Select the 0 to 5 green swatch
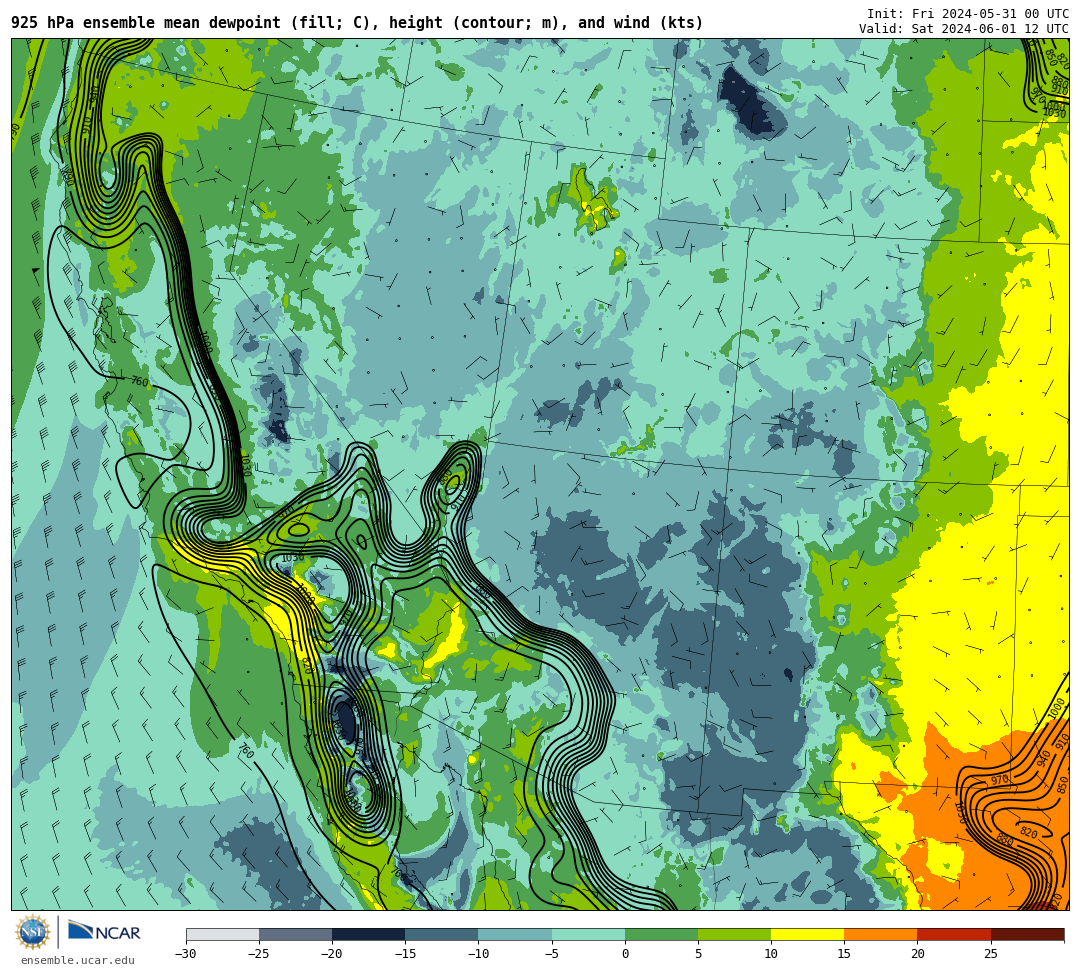 (661, 934)
